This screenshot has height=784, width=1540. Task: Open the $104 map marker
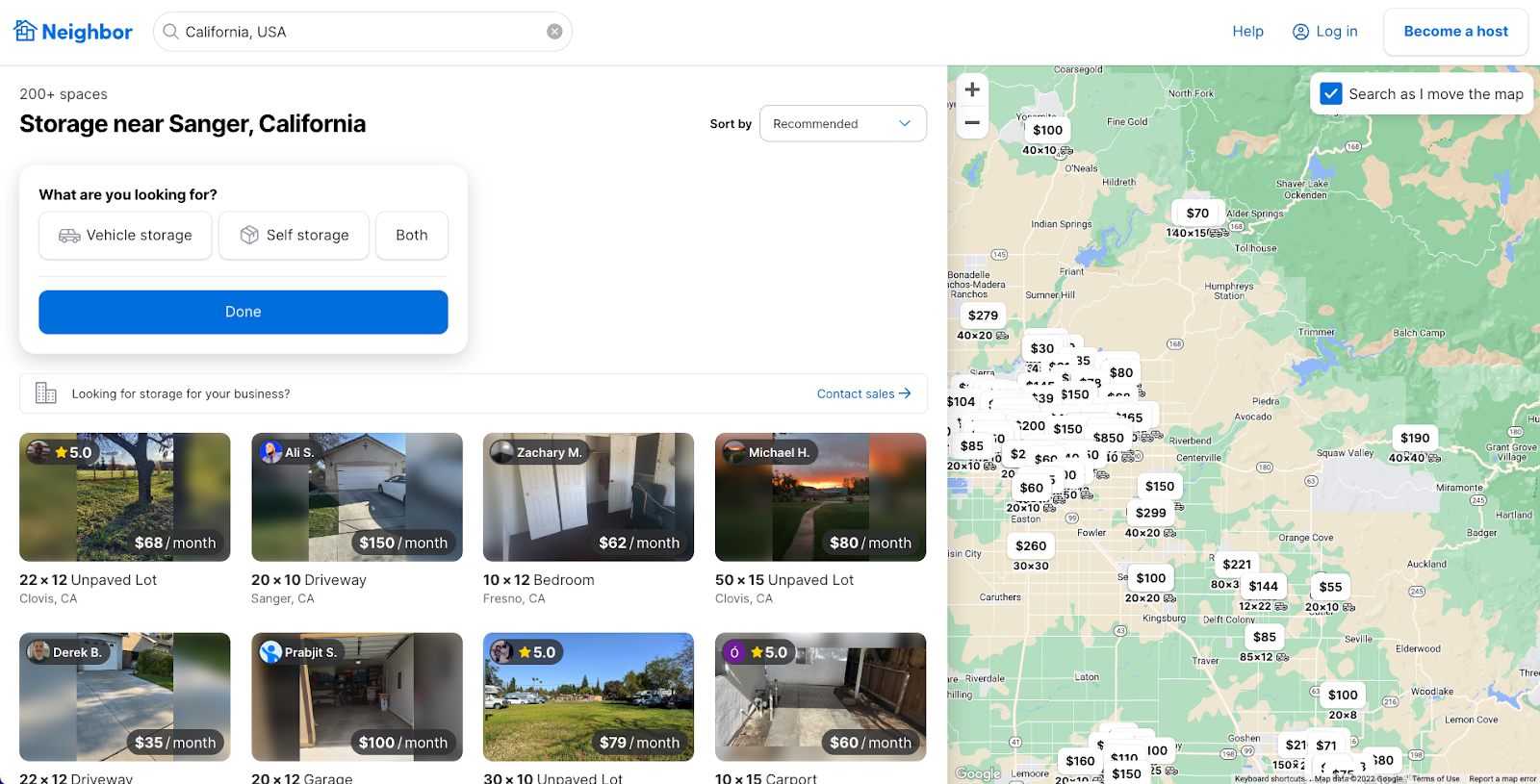[961, 401]
